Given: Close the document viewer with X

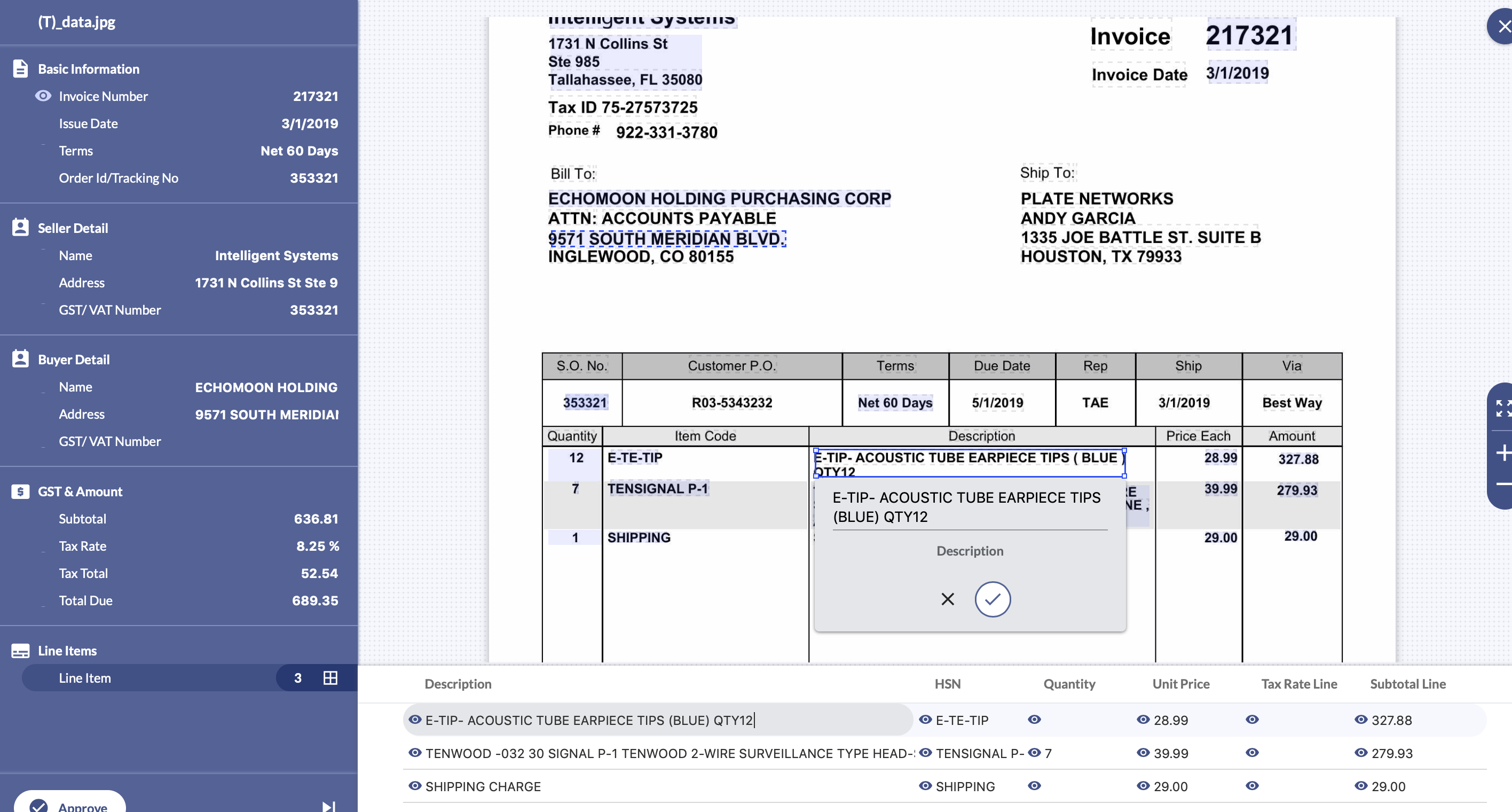Looking at the screenshot, I should click(1503, 26).
